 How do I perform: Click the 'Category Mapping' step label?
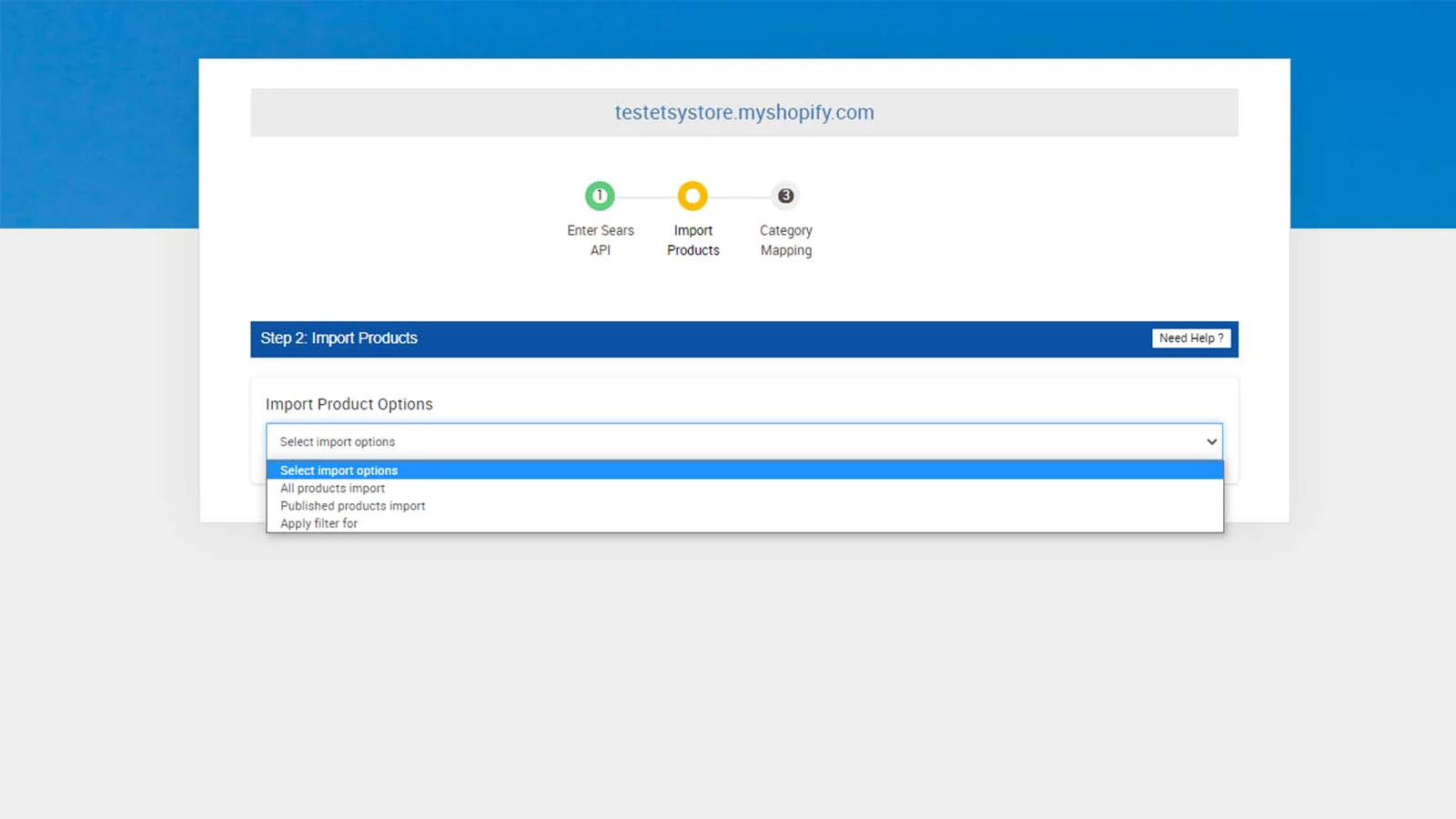point(786,240)
